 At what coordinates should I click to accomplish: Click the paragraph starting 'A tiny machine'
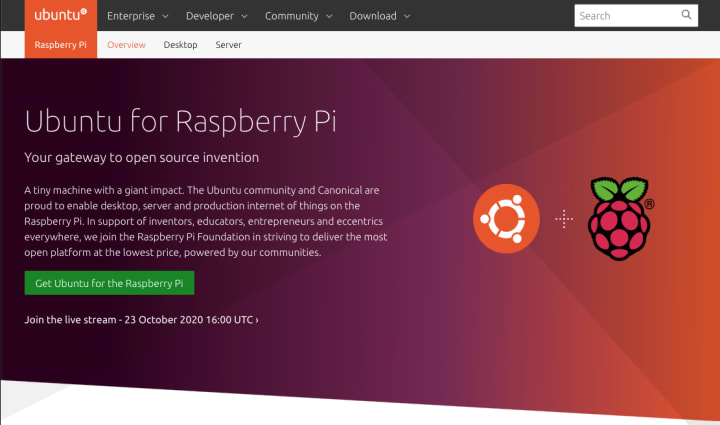pos(206,221)
